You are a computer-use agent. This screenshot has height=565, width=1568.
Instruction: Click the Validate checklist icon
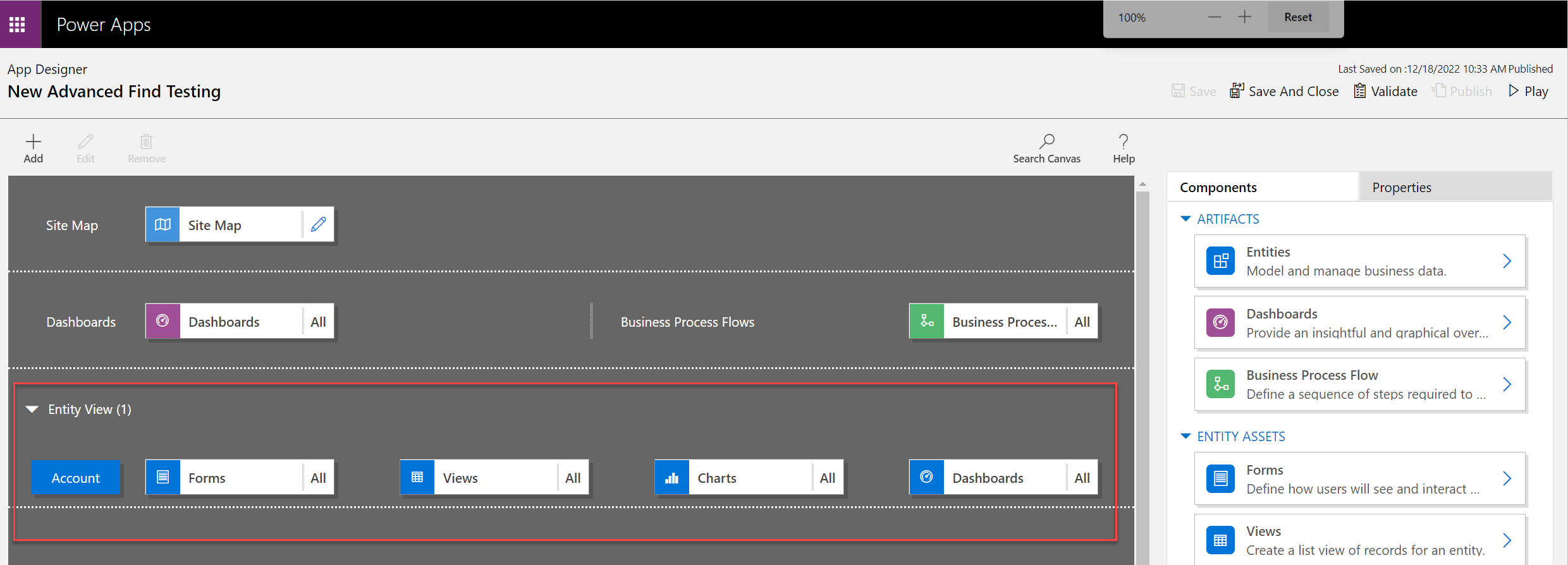[1359, 91]
